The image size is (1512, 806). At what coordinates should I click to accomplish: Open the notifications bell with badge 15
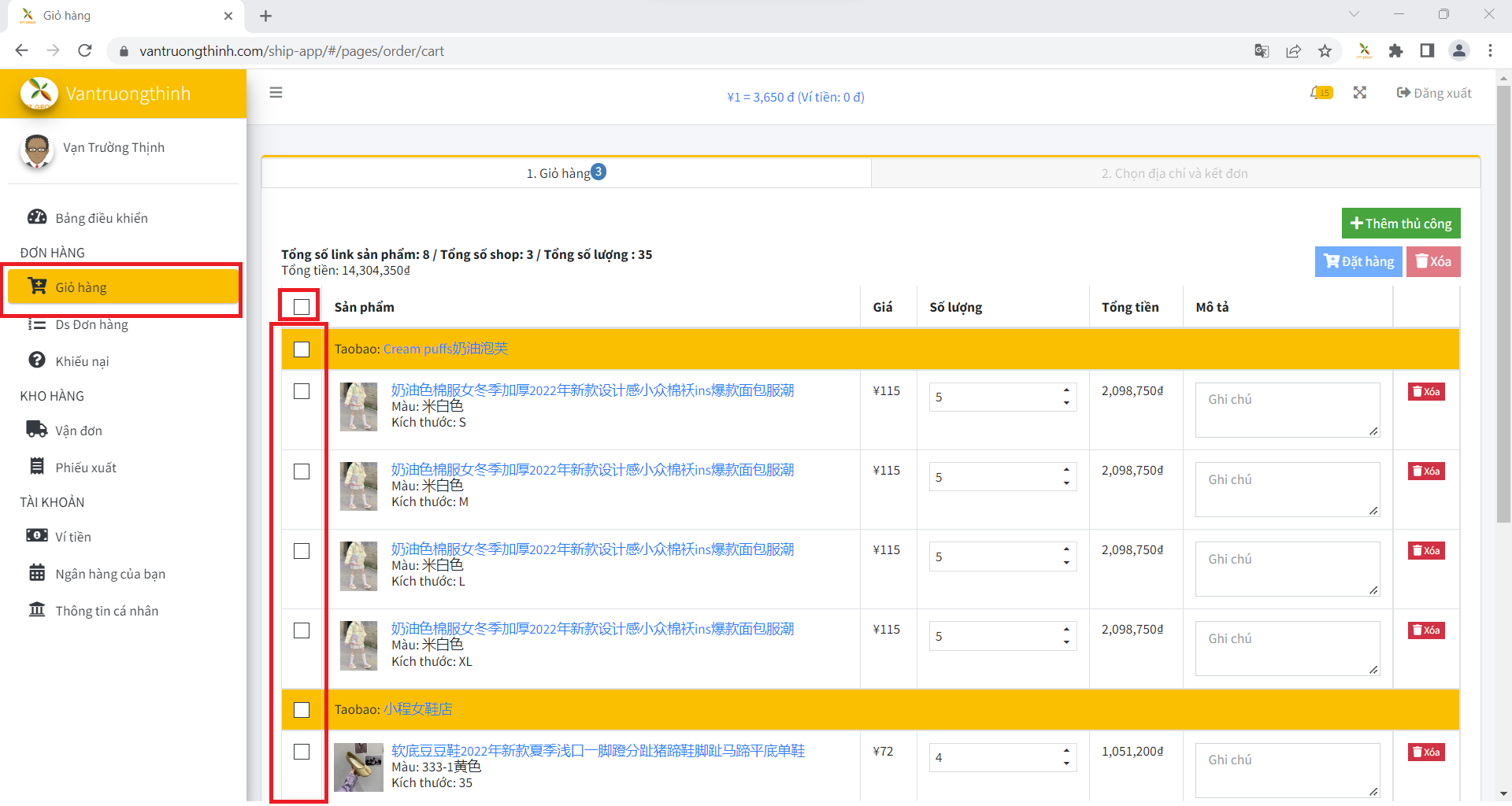1321,93
